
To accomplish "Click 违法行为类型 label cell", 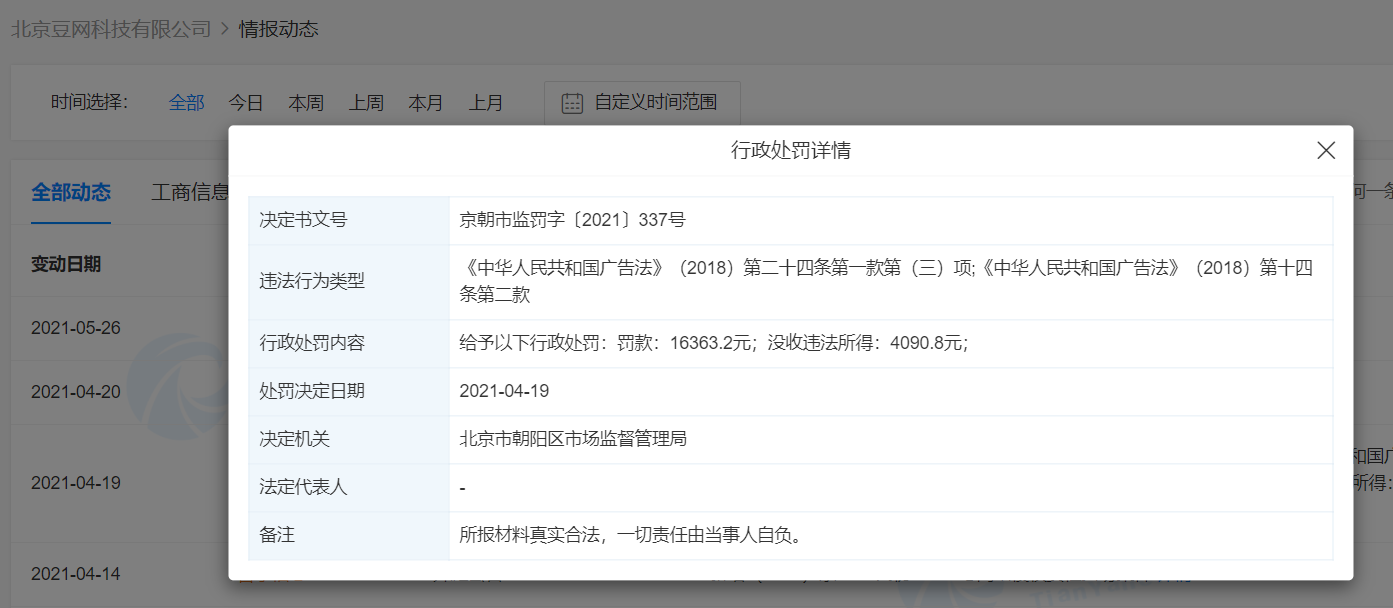I will [x=349, y=281].
